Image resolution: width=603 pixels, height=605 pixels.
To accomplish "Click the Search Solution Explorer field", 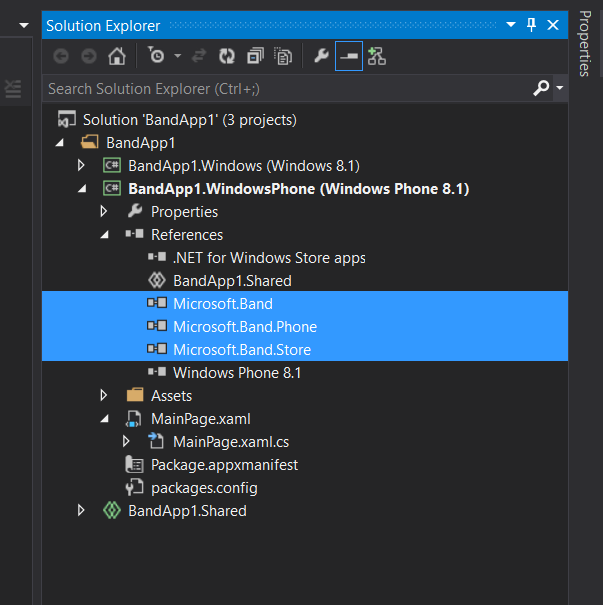I will tap(287, 89).
